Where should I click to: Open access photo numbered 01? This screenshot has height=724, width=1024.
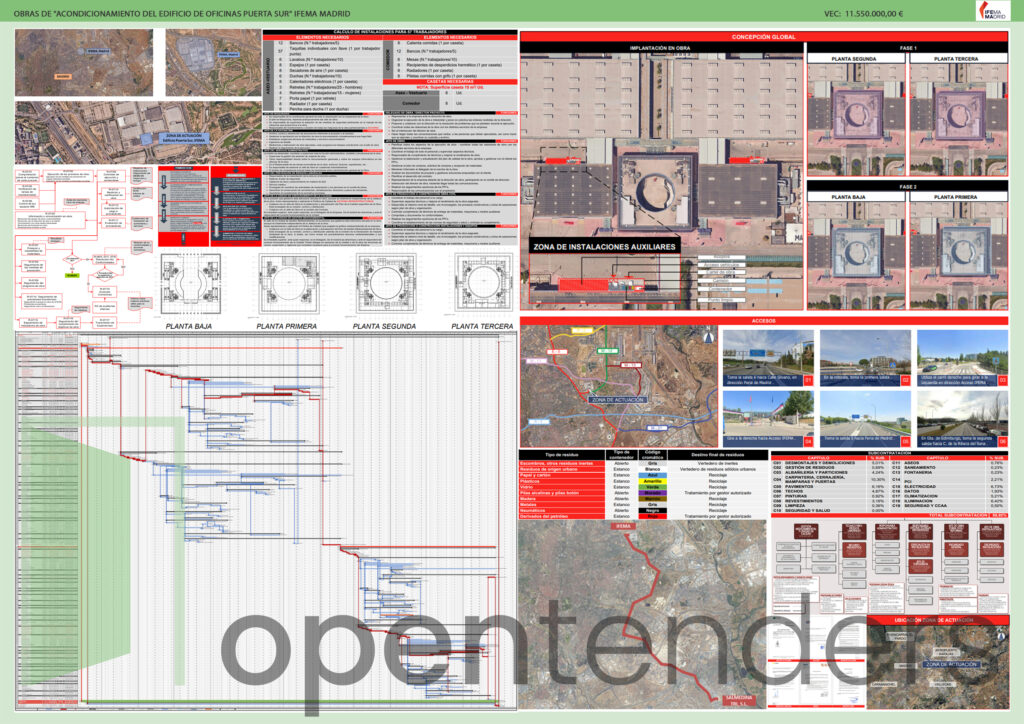(x=768, y=358)
